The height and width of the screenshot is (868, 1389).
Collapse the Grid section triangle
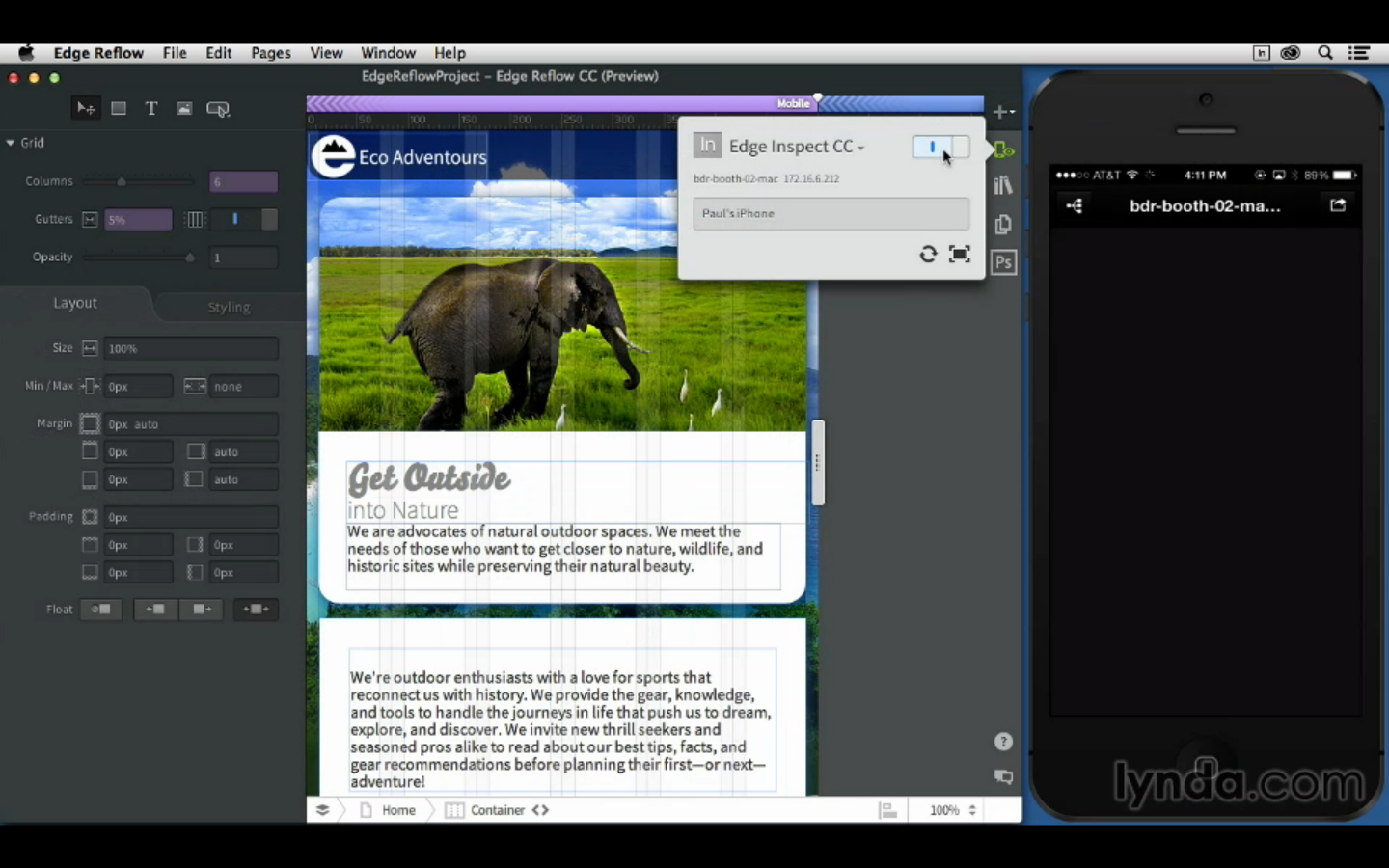[x=11, y=143]
